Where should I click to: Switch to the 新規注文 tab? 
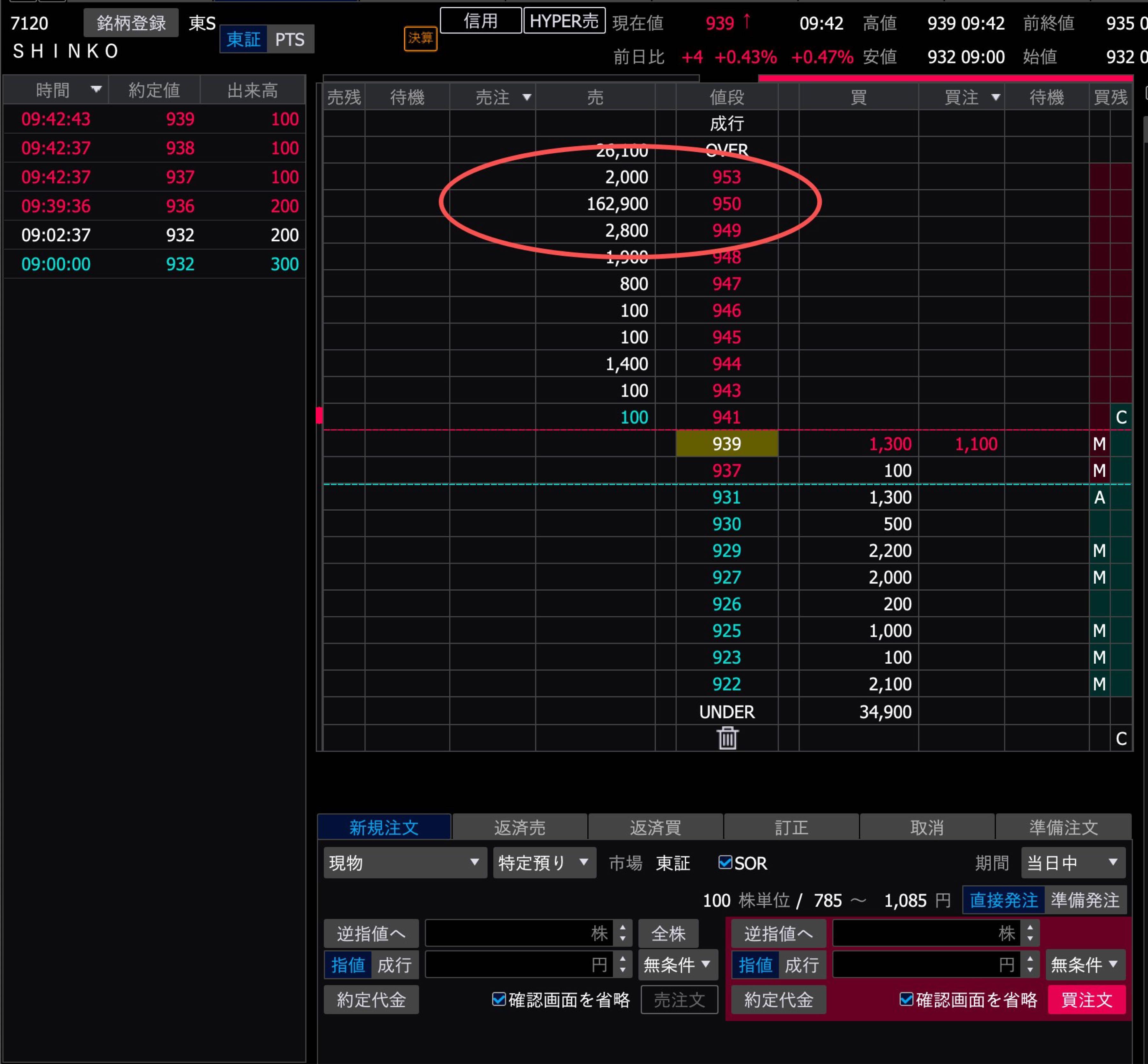pyautogui.click(x=384, y=827)
